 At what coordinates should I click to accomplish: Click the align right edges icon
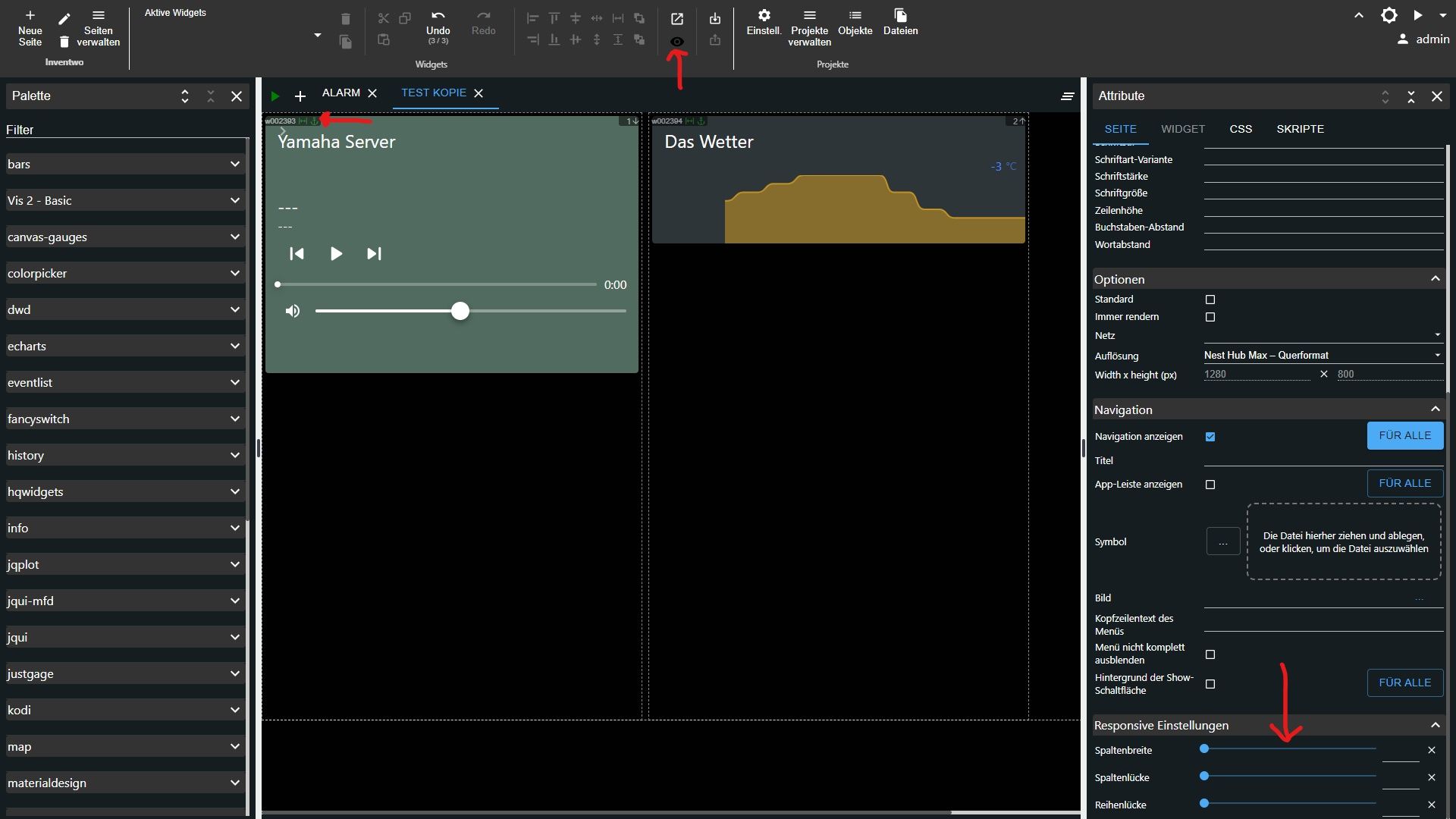point(533,39)
